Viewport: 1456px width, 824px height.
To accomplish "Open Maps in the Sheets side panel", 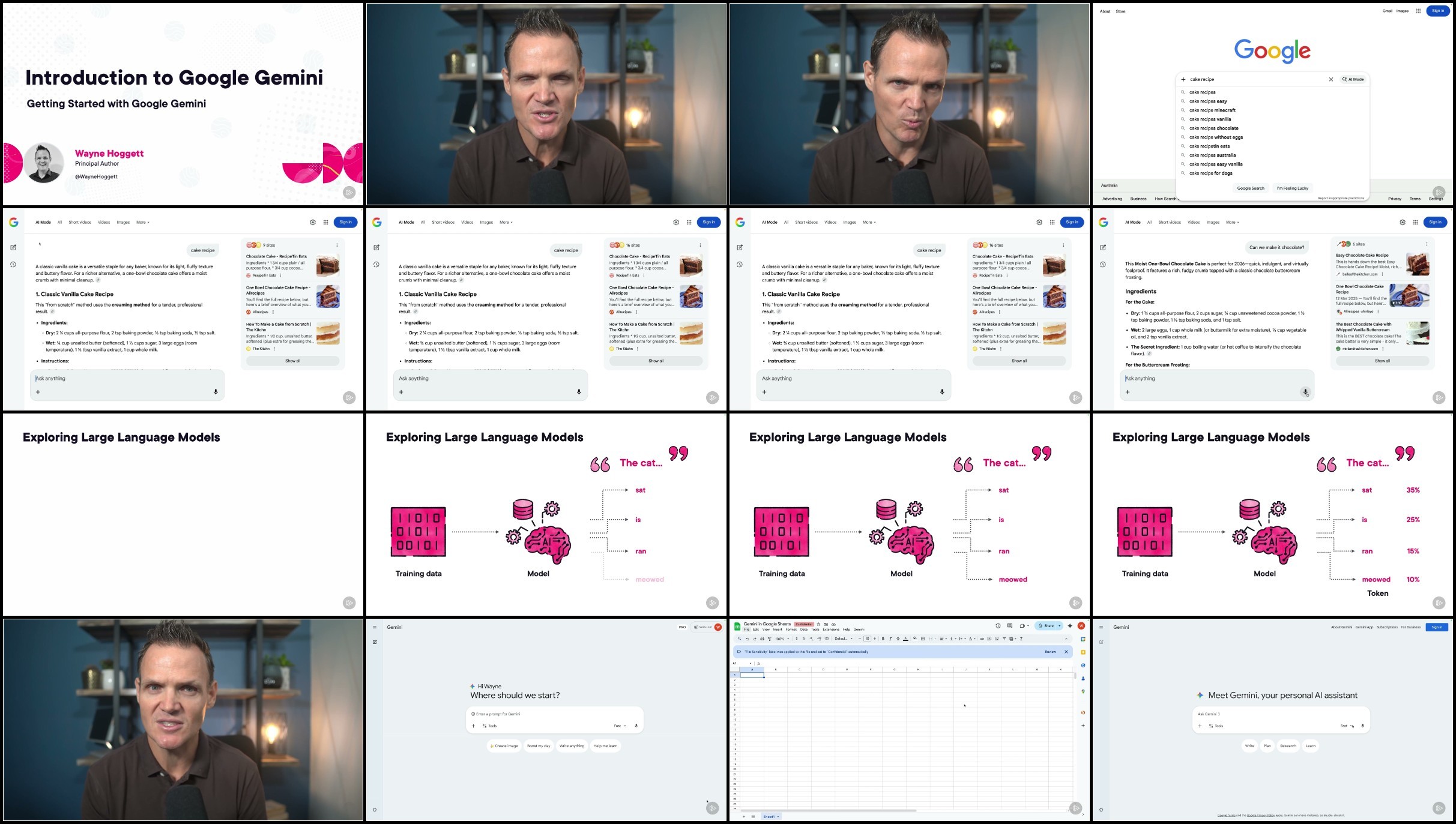I will point(1083,691).
